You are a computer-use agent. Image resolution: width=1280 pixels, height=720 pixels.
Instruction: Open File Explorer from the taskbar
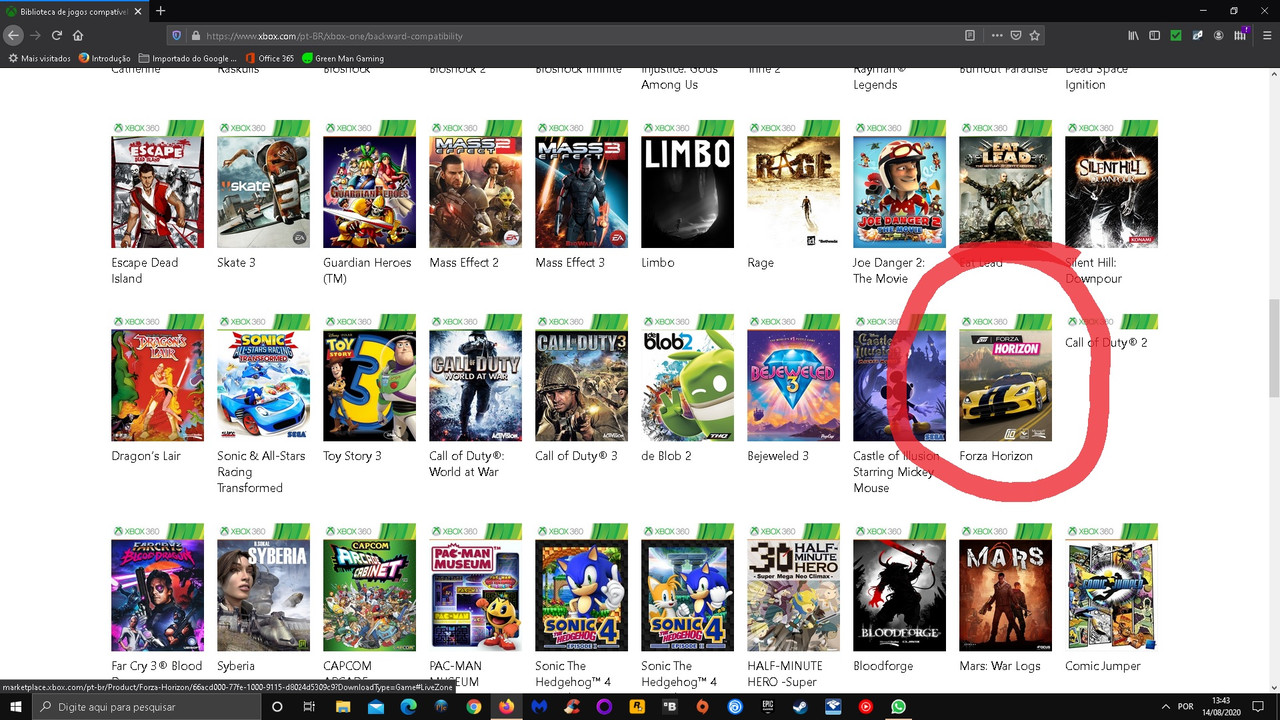coord(343,706)
